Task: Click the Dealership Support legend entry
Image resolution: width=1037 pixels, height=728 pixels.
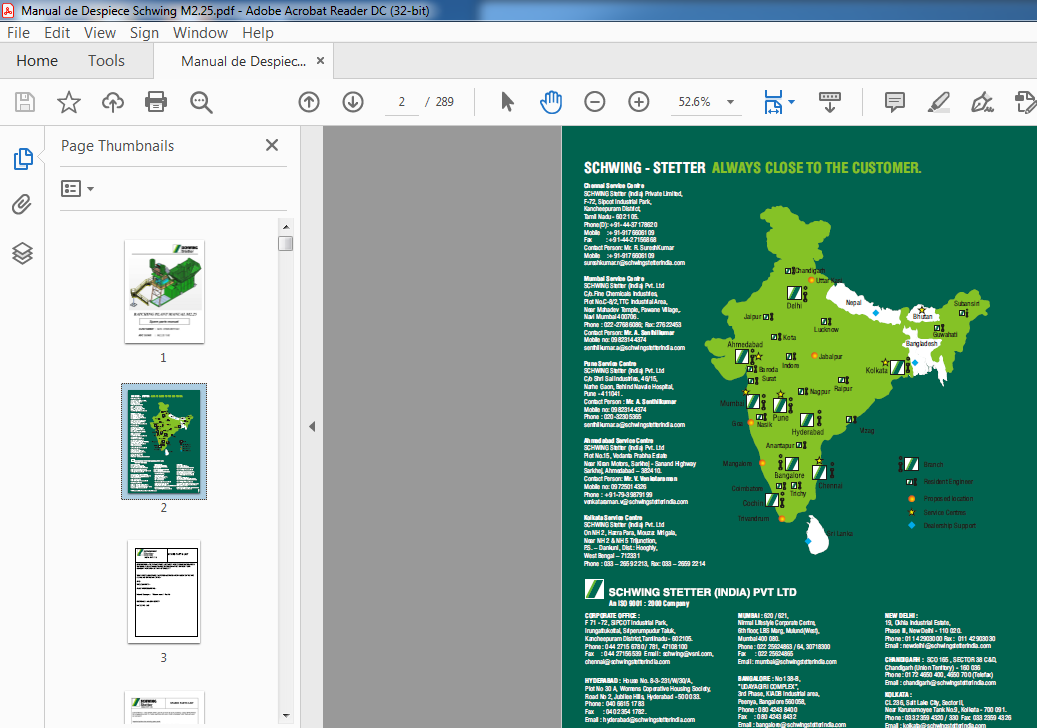Action: click(x=949, y=526)
